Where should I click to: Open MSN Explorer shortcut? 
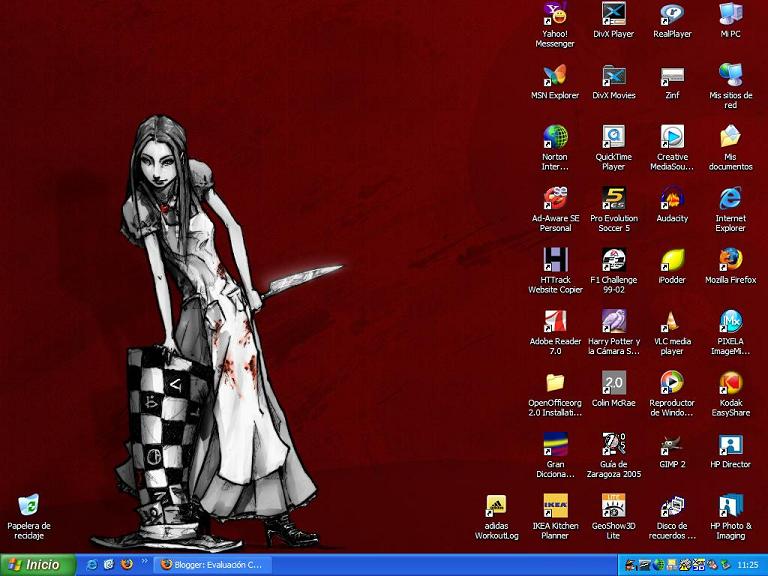point(555,75)
